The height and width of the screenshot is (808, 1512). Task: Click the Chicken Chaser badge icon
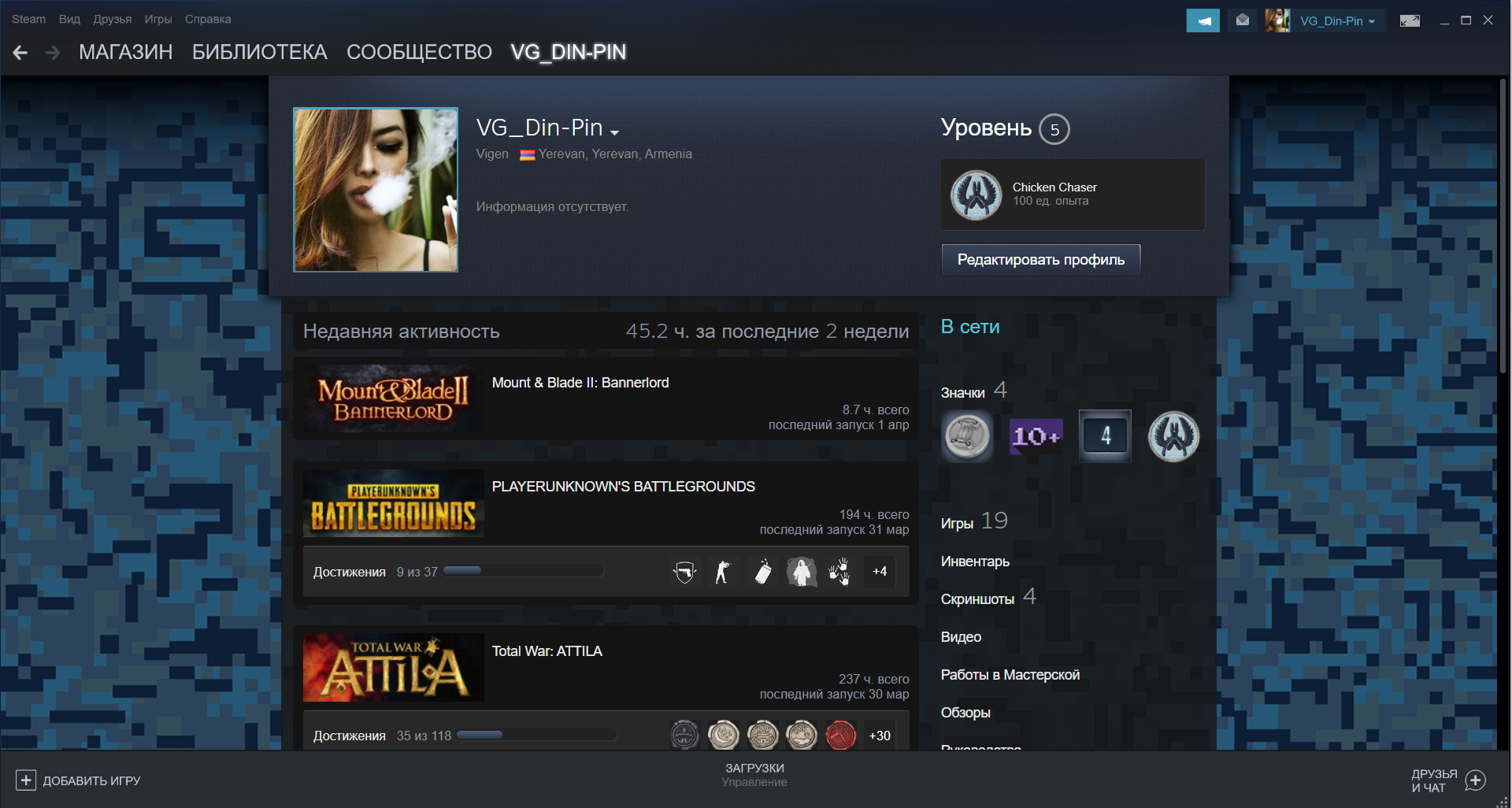pos(976,195)
